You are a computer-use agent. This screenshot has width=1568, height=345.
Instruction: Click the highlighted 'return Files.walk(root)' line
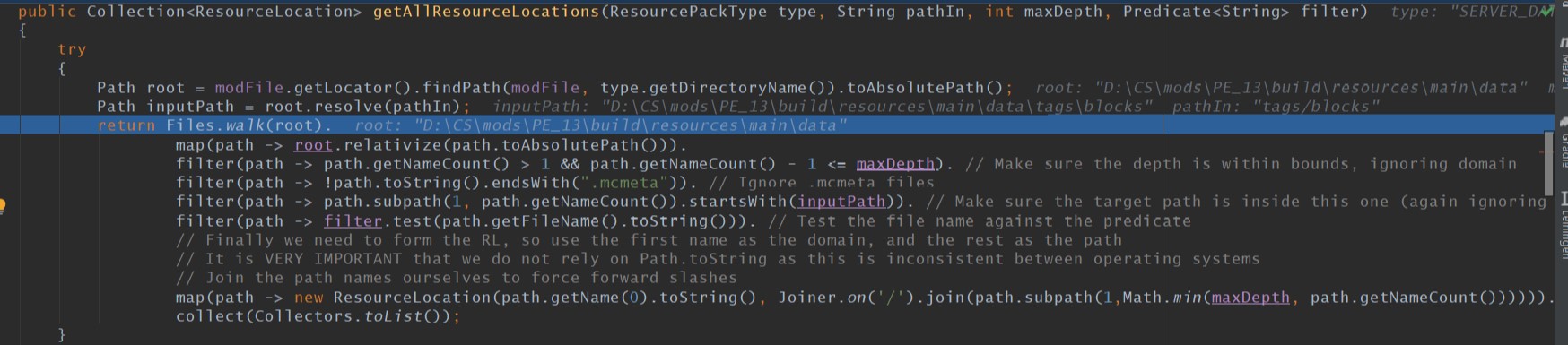pyautogui.click(x=777, y=125)
